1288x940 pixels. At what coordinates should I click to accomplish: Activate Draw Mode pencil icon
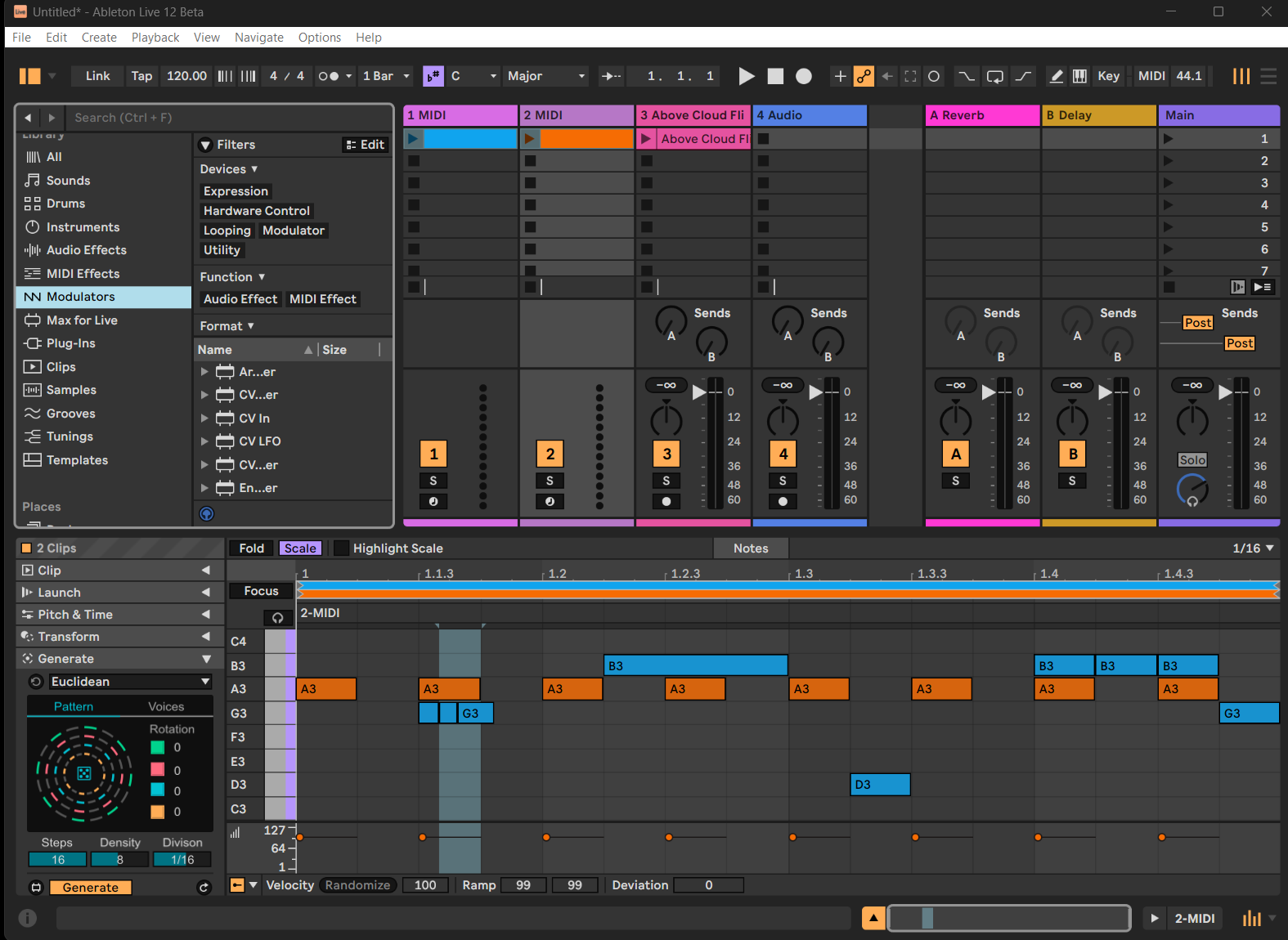[1057, 76]
